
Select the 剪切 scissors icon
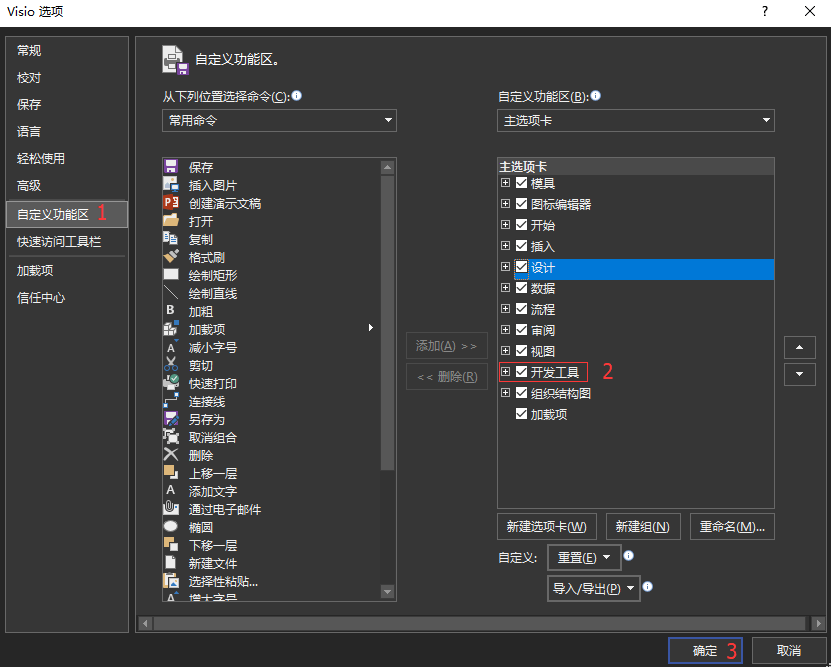click(171, 365)
